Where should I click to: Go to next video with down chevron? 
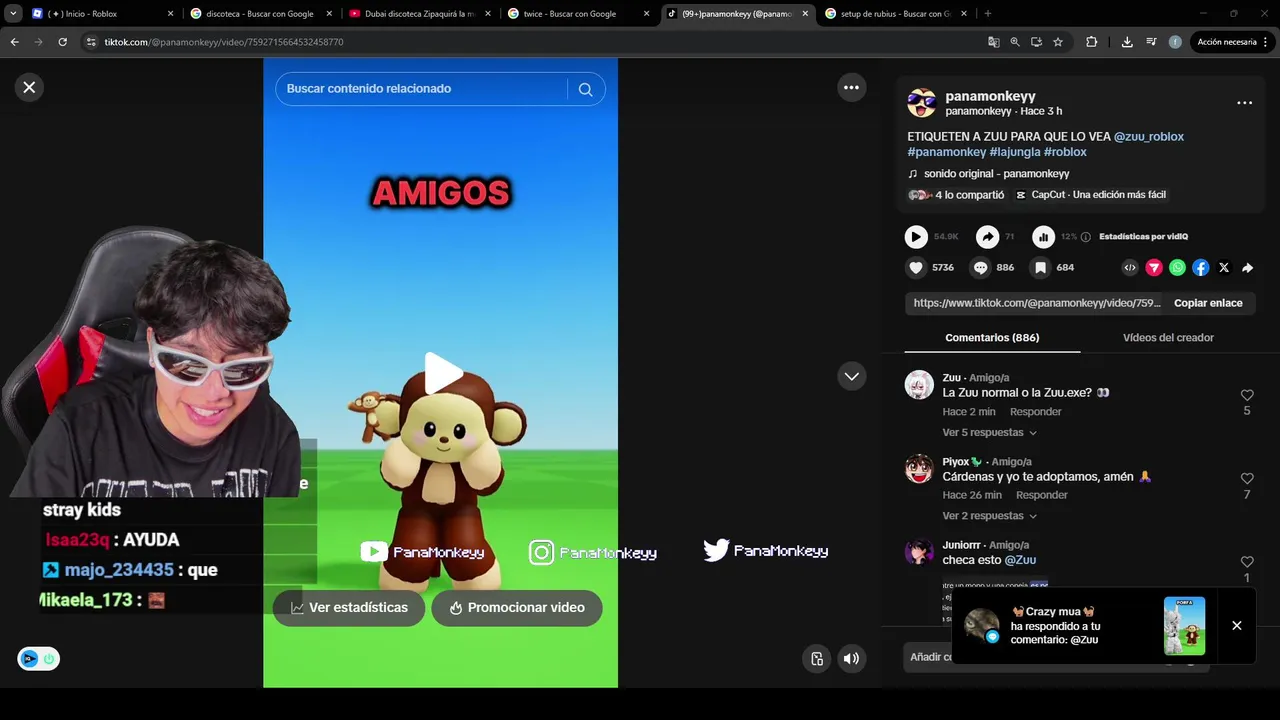tap(851, 376)
